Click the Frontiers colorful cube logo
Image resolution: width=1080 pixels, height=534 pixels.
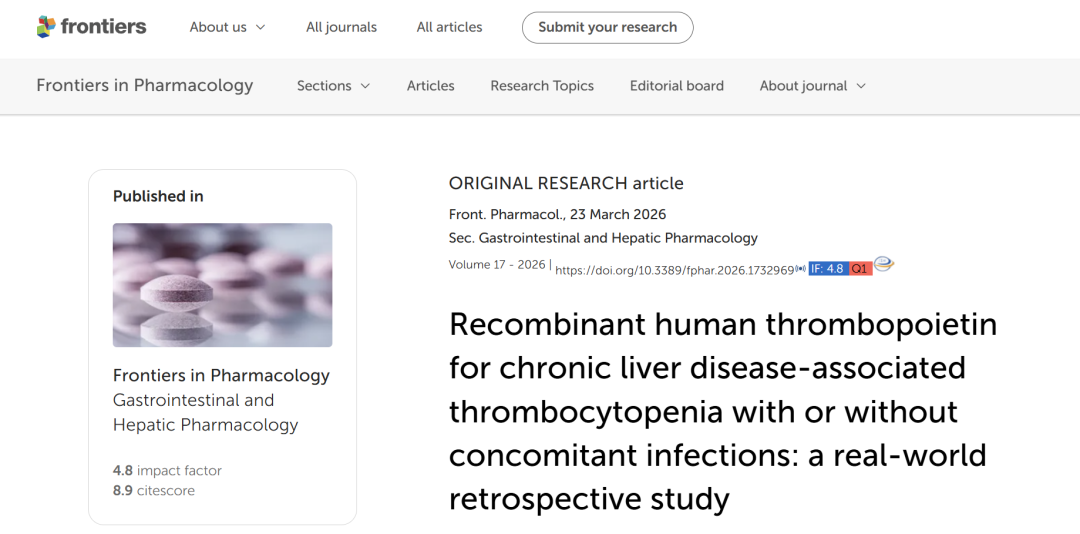coord(46,27)
